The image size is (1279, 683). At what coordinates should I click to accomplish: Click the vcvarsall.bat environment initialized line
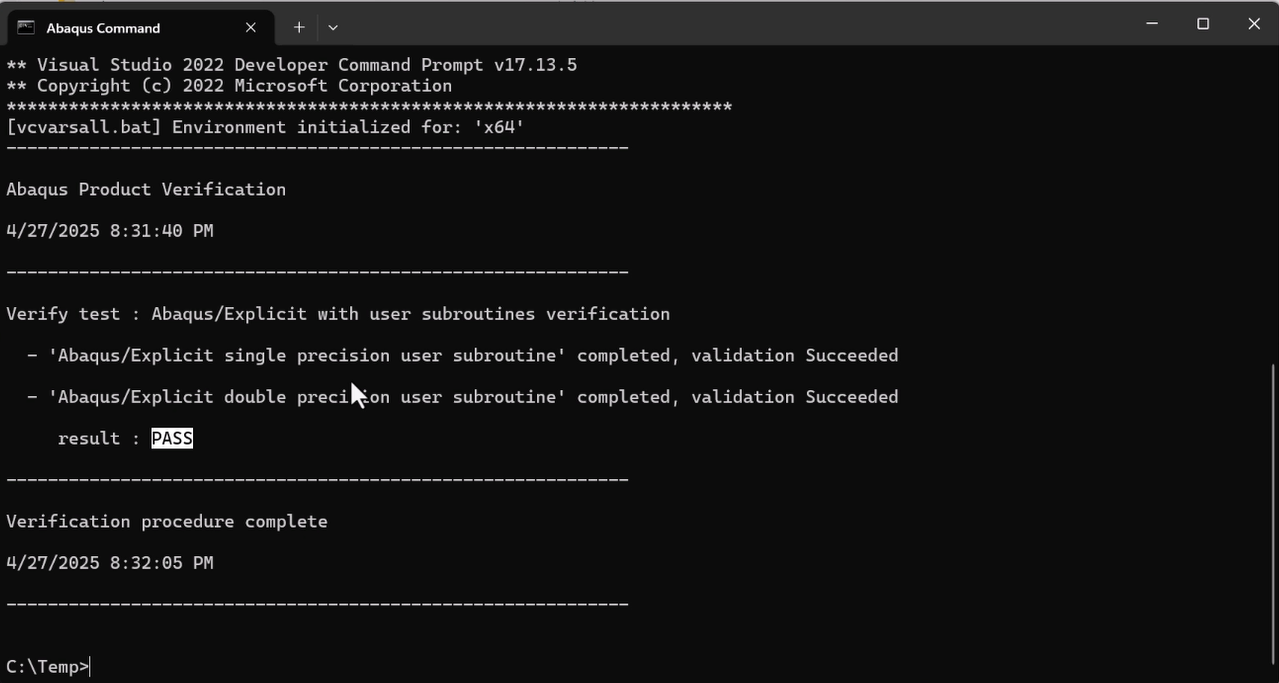tap(265, 127)
